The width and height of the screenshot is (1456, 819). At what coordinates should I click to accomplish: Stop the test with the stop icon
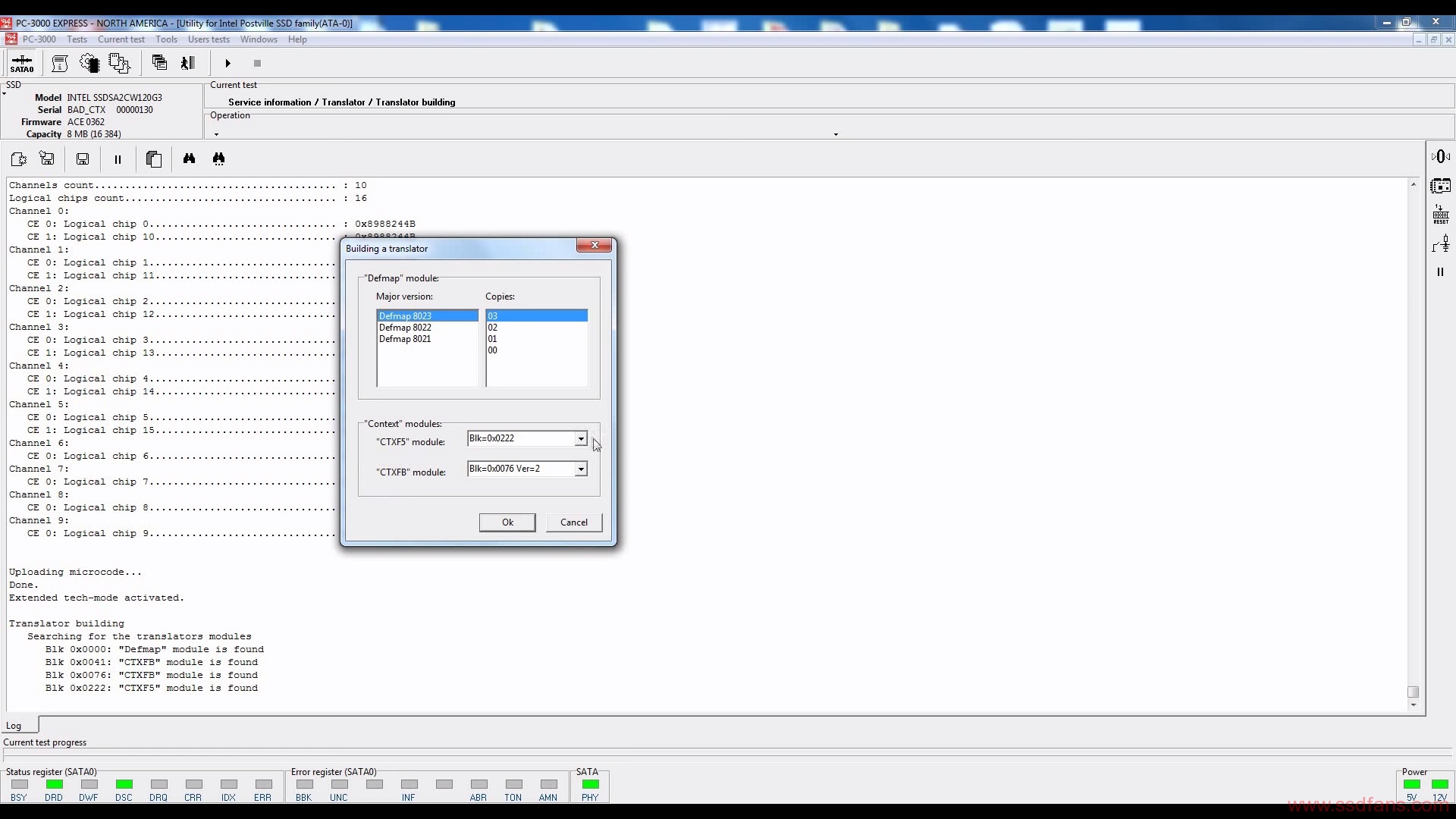pyautogui.click(x=257, y=64)
